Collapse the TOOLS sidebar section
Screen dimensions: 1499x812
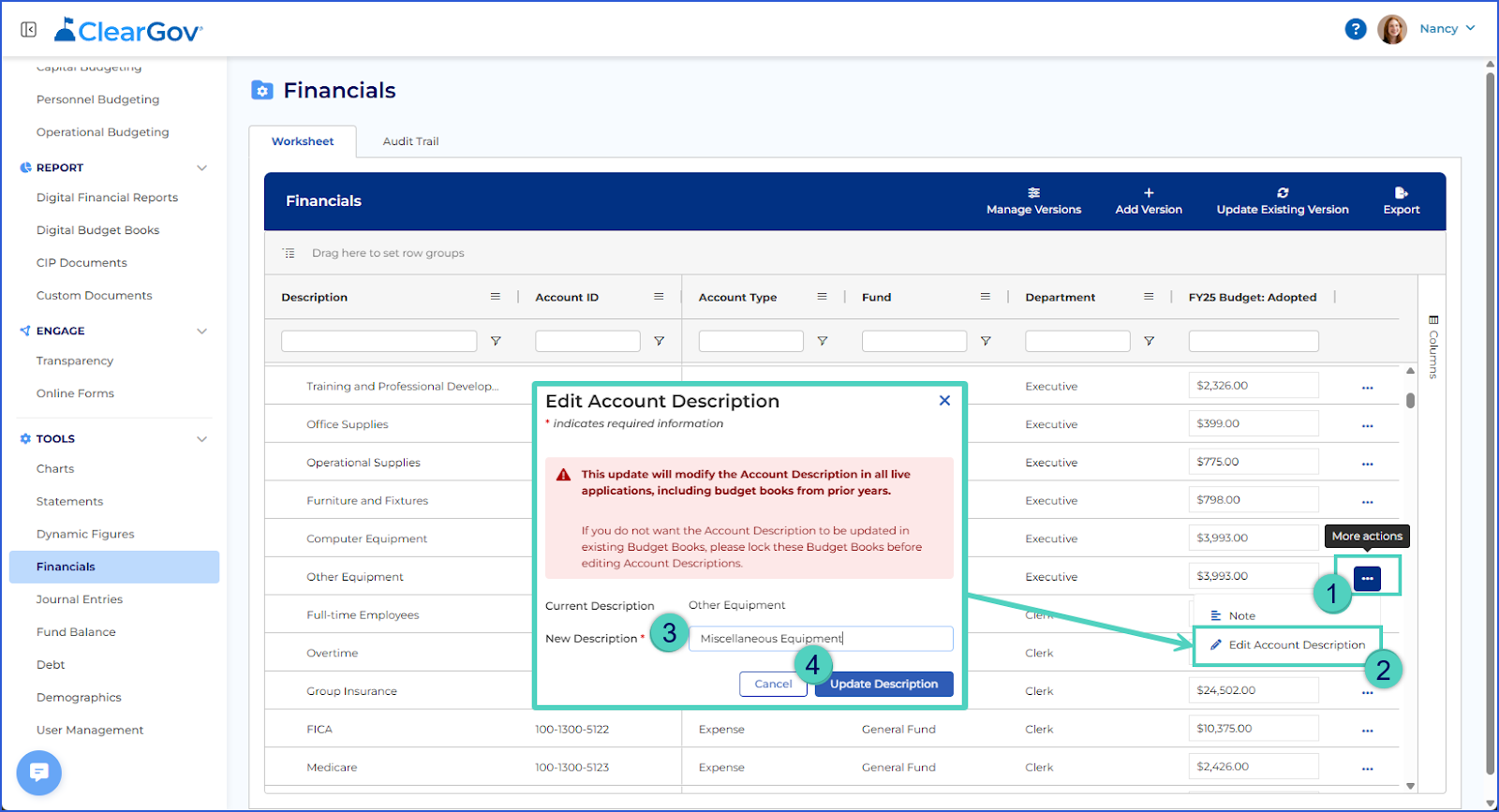201,438
